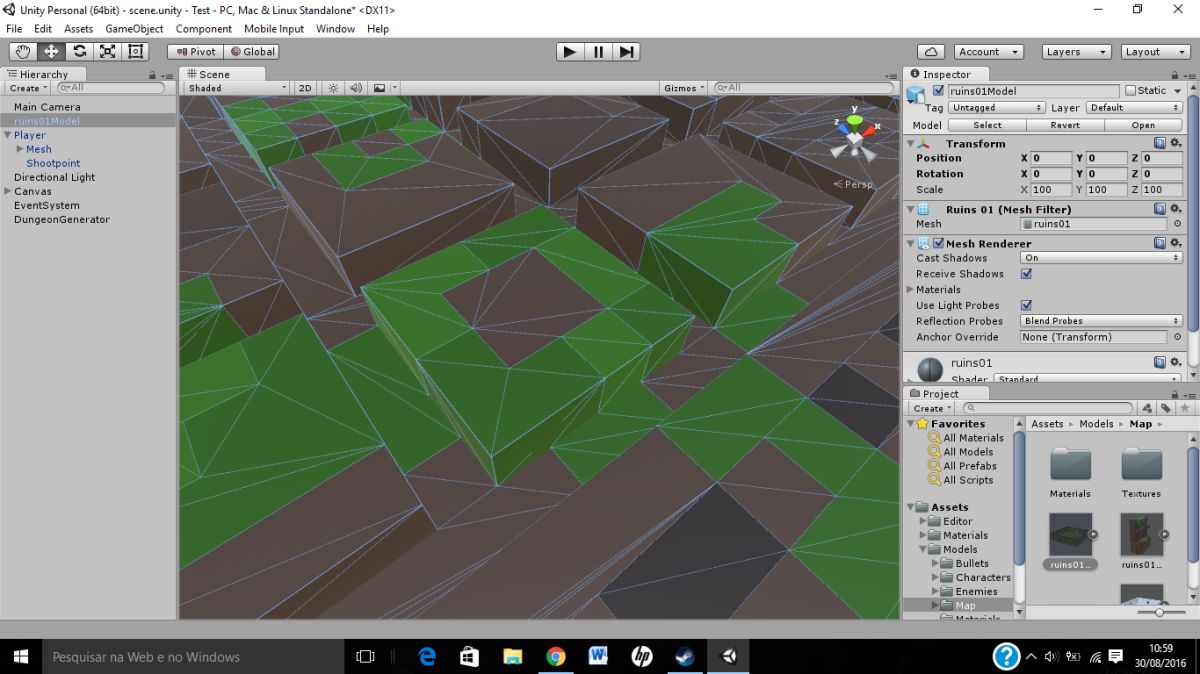Viewport: 1200px width, 674px height.
Task: Click Position X input field
Action: [1051, 158]
